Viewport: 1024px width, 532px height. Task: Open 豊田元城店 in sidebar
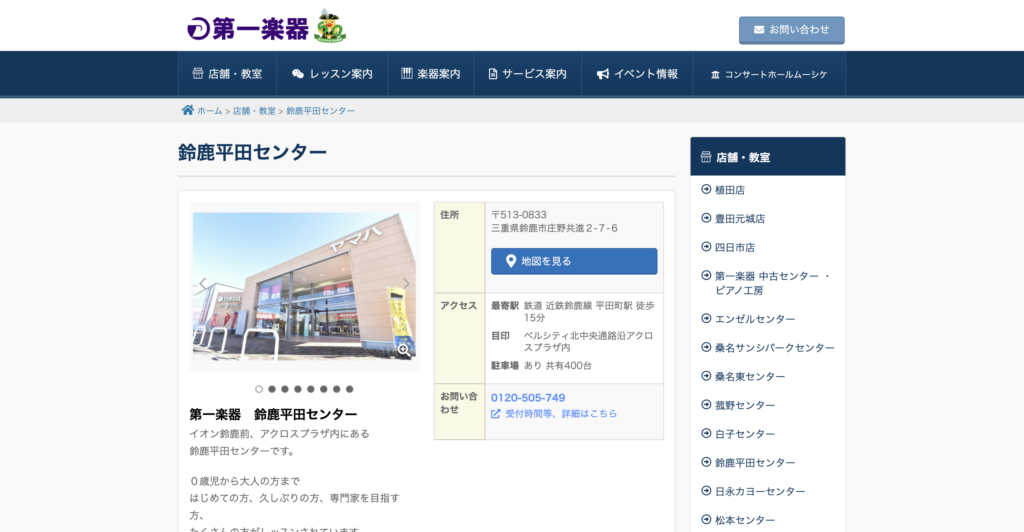(x=740, y=219)
